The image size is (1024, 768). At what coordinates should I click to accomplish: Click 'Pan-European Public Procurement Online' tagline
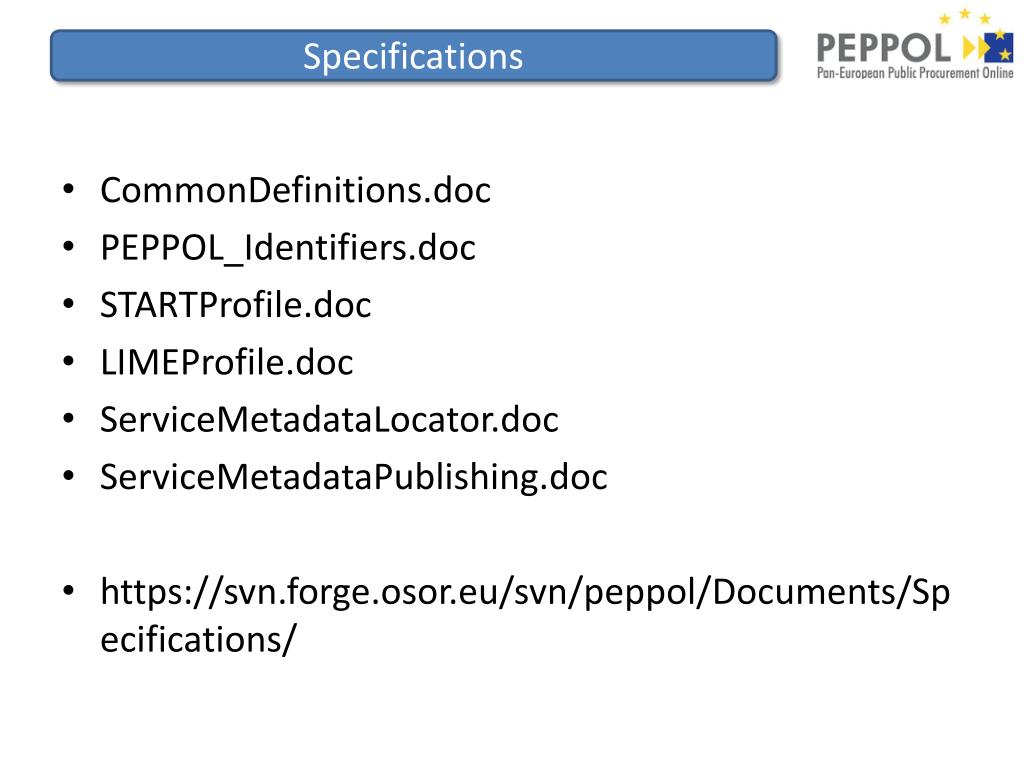coord(915,73)
